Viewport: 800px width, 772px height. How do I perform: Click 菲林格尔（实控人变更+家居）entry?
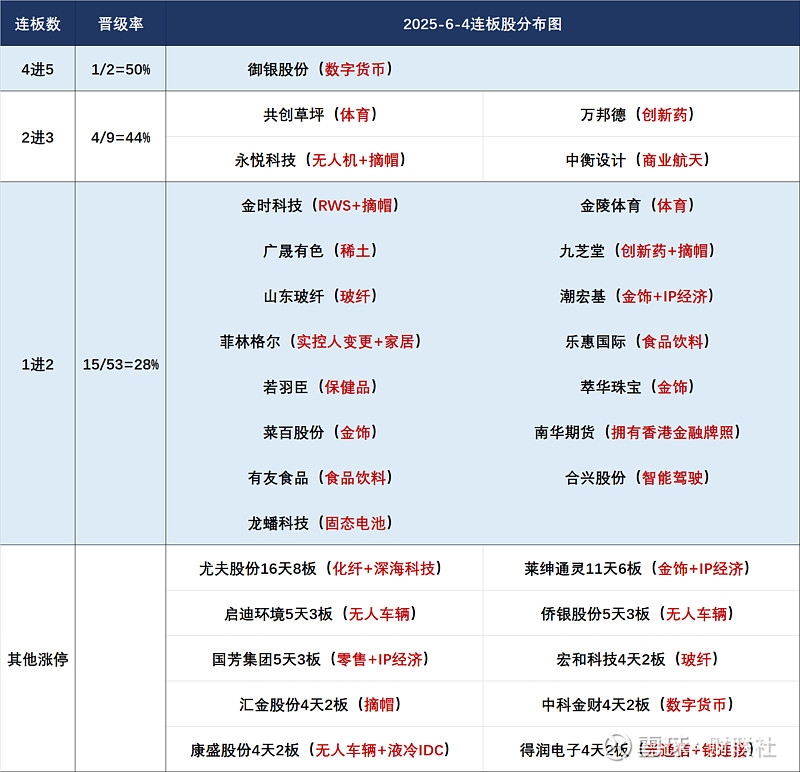tap(320, 341)
